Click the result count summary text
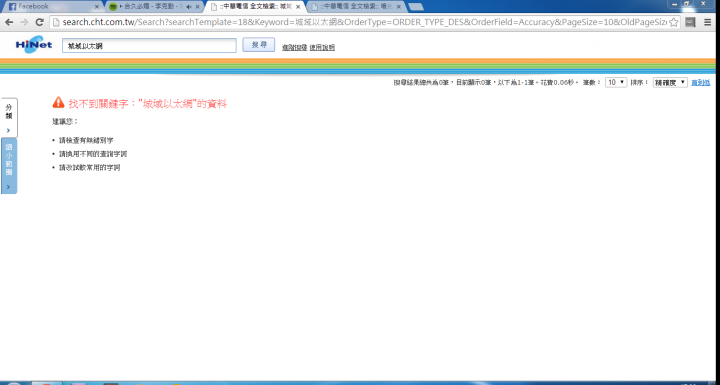Viewport: 720px width, 385px height. pos(485,83)
